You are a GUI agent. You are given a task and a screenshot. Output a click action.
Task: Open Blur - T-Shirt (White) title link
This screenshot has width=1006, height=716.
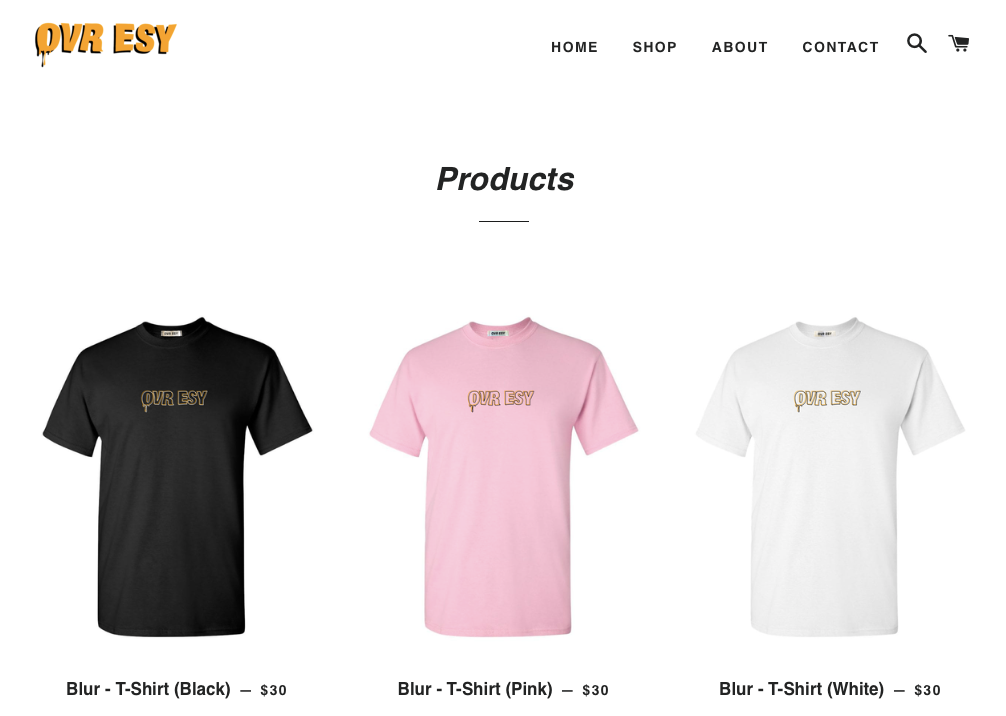pos(801,689)
